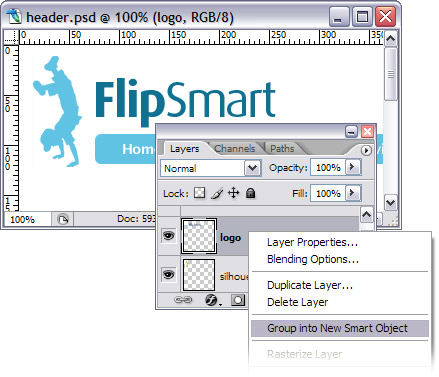This screenshot has height=377, width=439.
Task: Hide the silhouette layer using eye icon
Action: point(168,274)
